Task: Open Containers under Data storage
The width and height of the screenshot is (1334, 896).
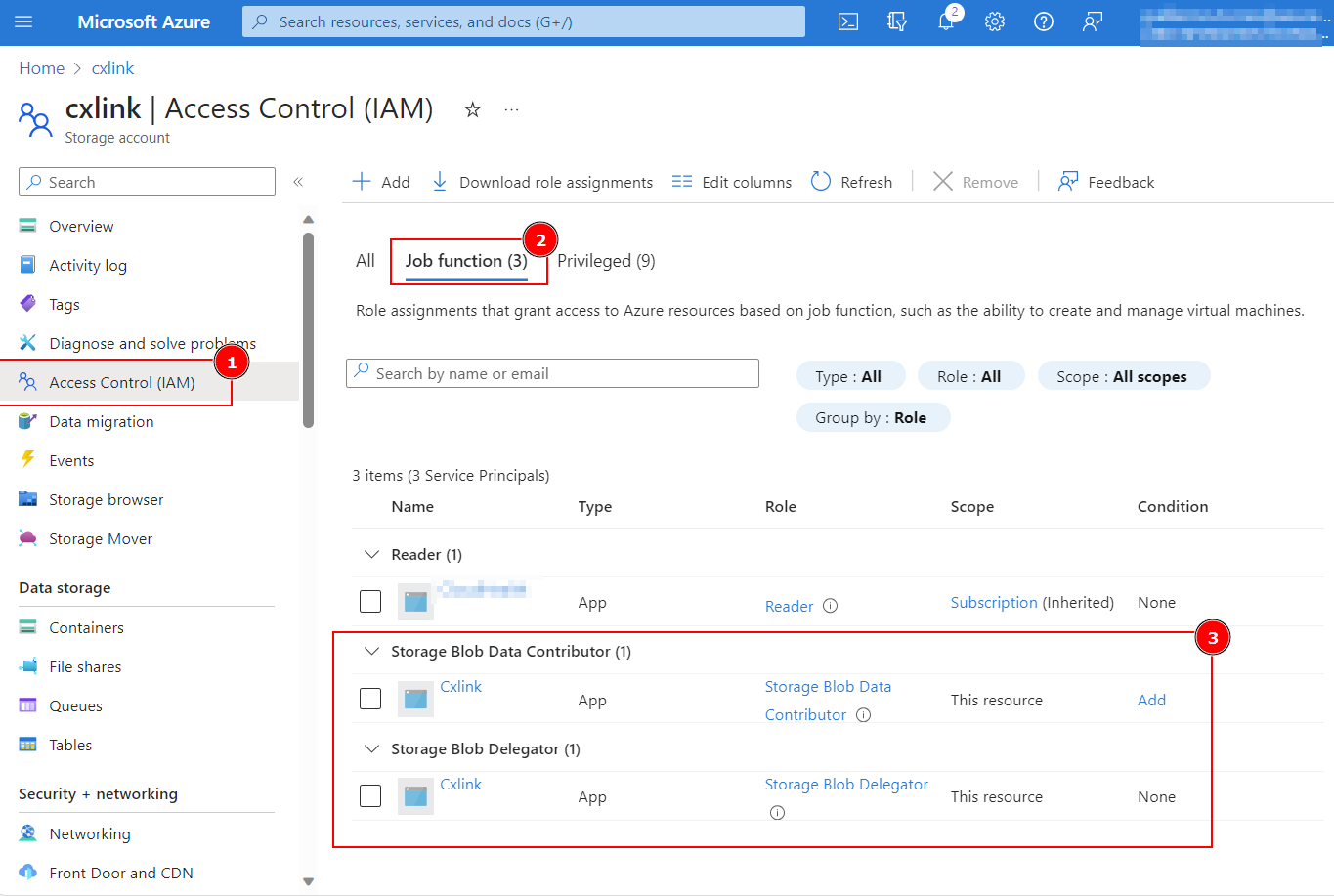Action: click(x=87, y=627)
